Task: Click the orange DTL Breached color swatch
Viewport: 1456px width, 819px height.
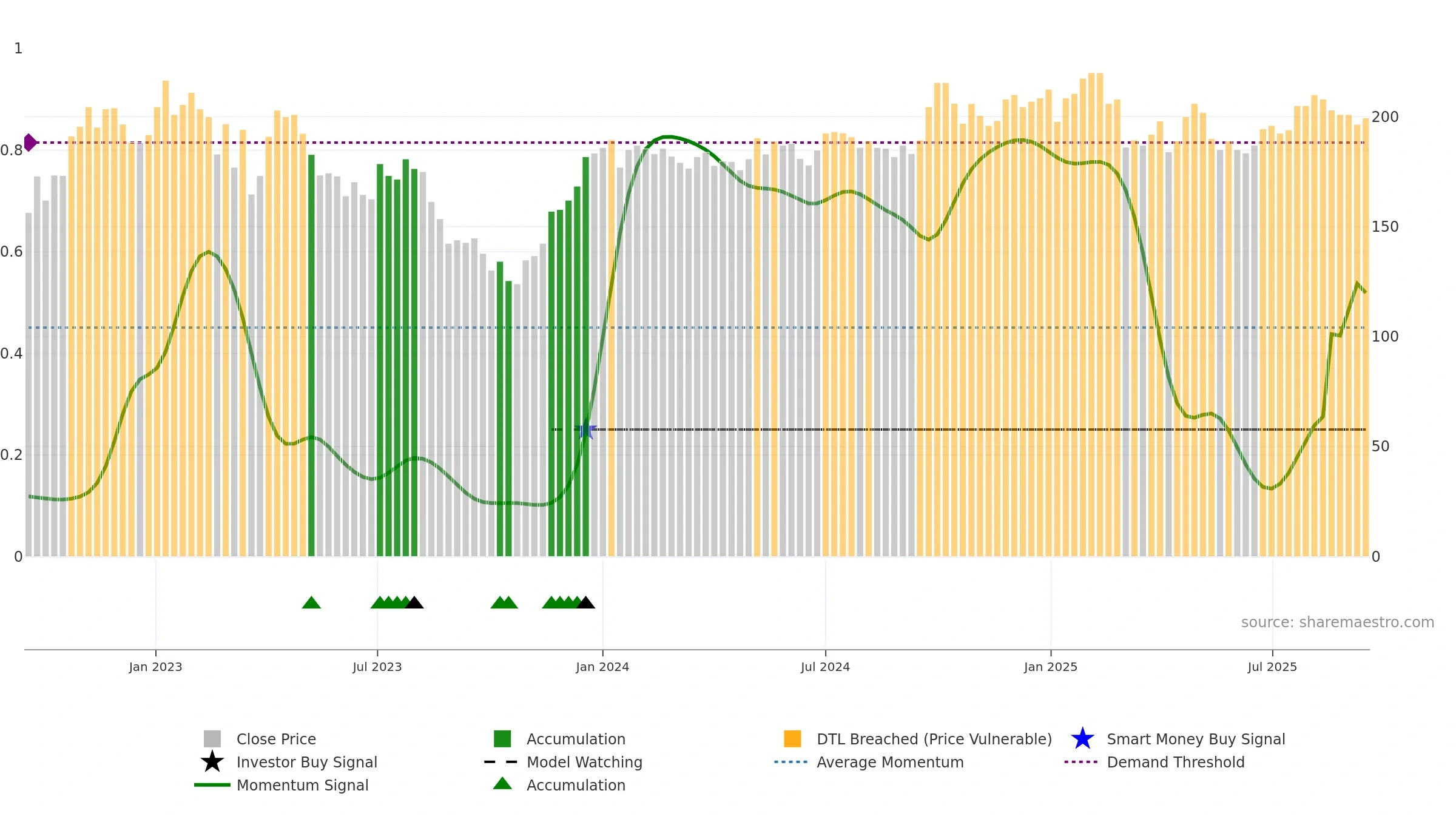Action: [x=792, y=739]
